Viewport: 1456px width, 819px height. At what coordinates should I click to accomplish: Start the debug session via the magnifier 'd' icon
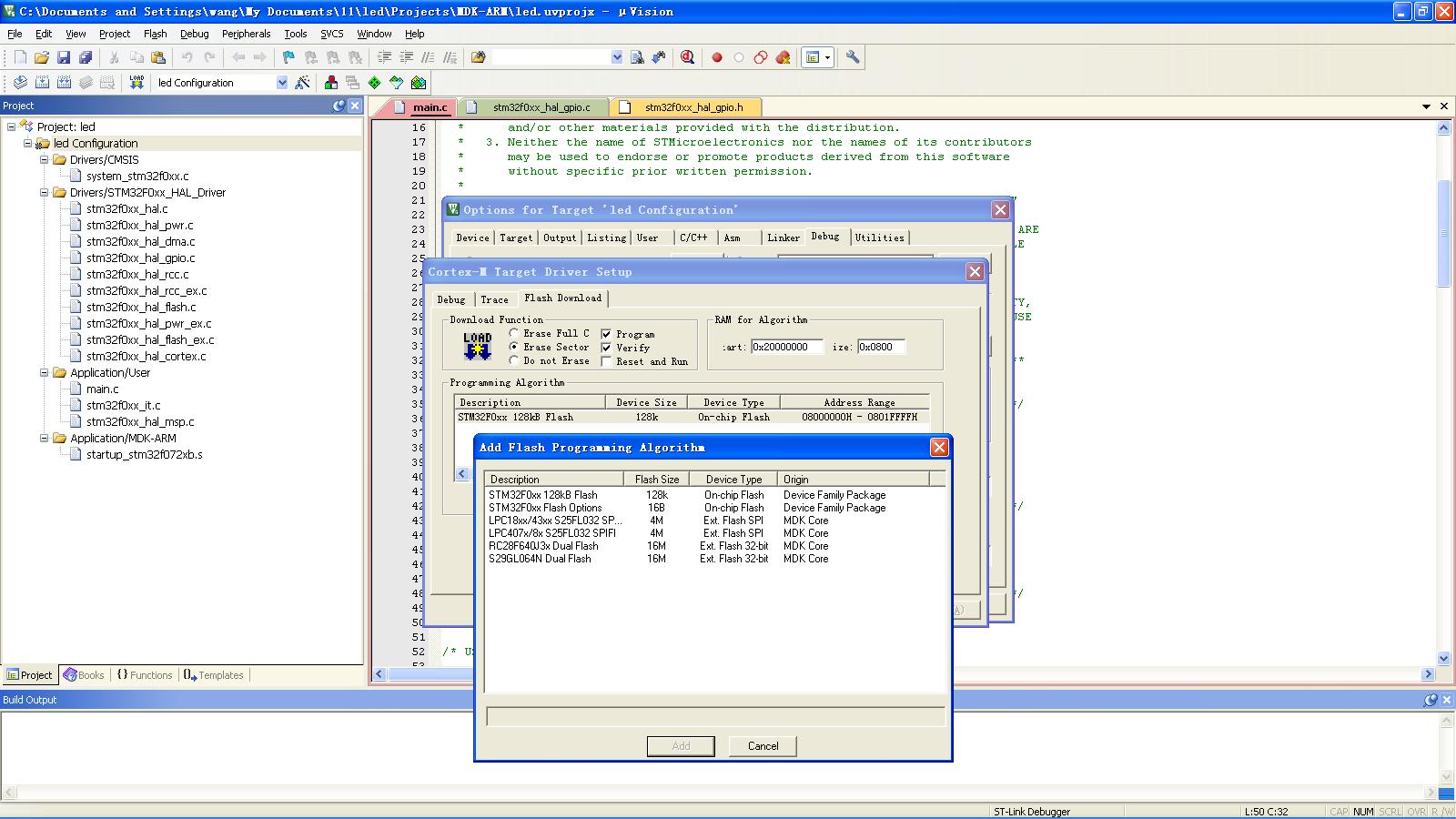tap(688, 57)
